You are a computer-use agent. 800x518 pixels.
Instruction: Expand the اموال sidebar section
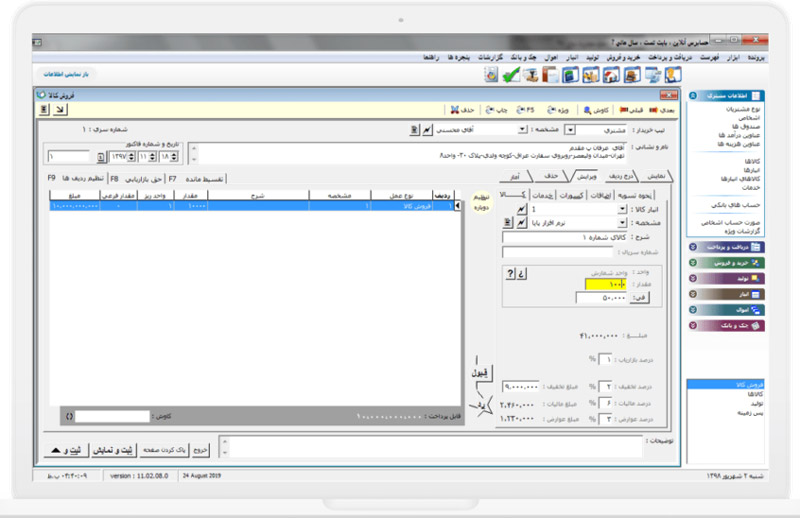coord(727,310)
